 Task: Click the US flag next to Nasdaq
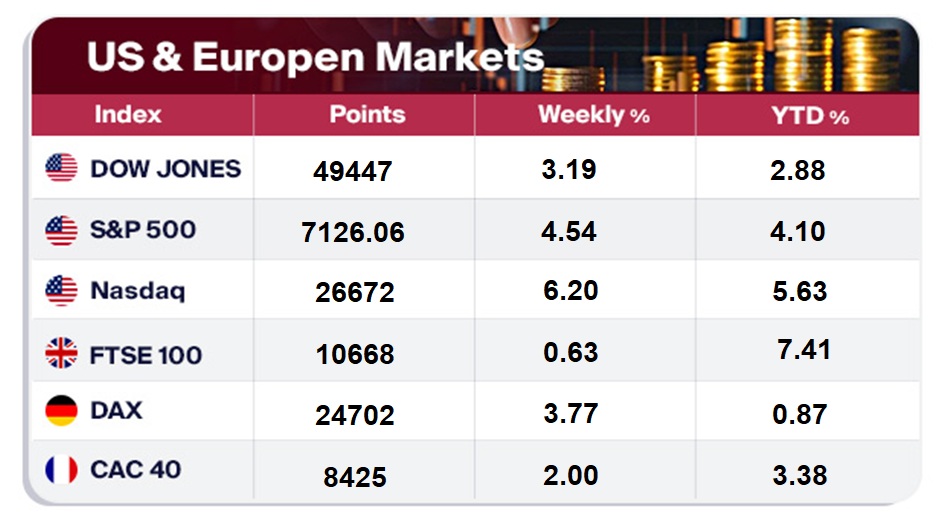point(61,291)
